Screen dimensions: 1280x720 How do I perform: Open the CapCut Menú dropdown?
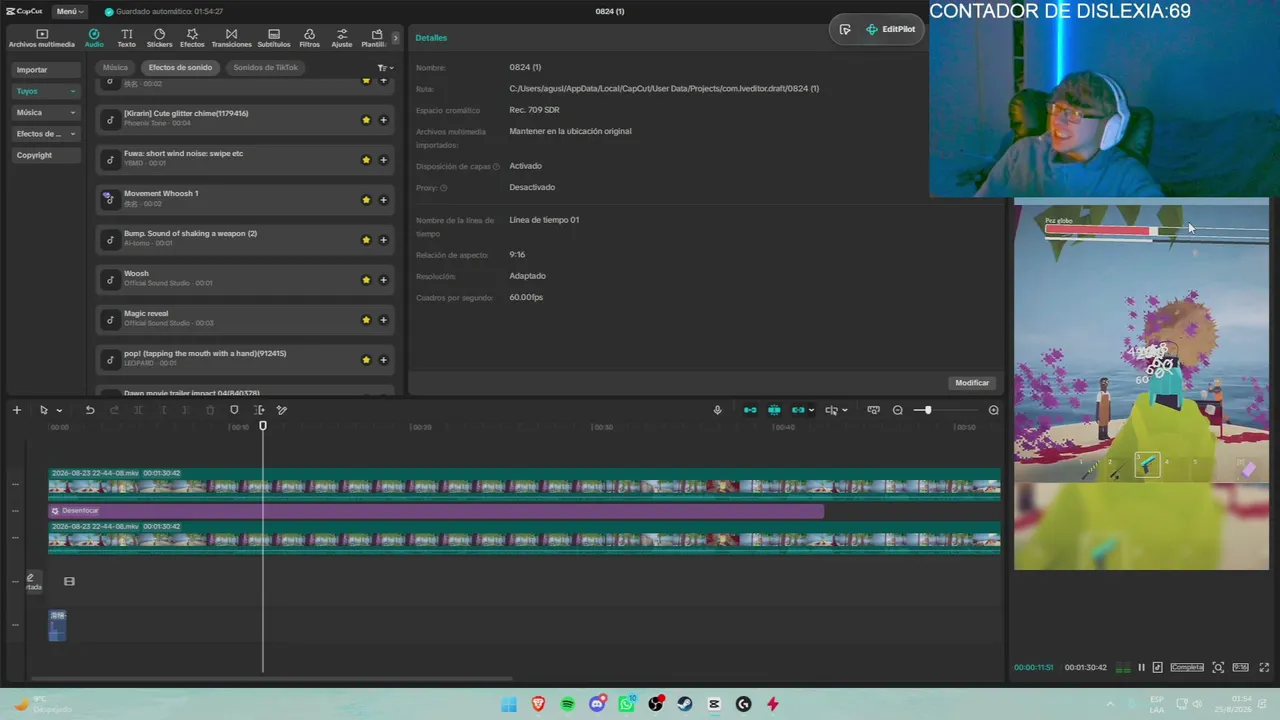[x=69, y=11]
